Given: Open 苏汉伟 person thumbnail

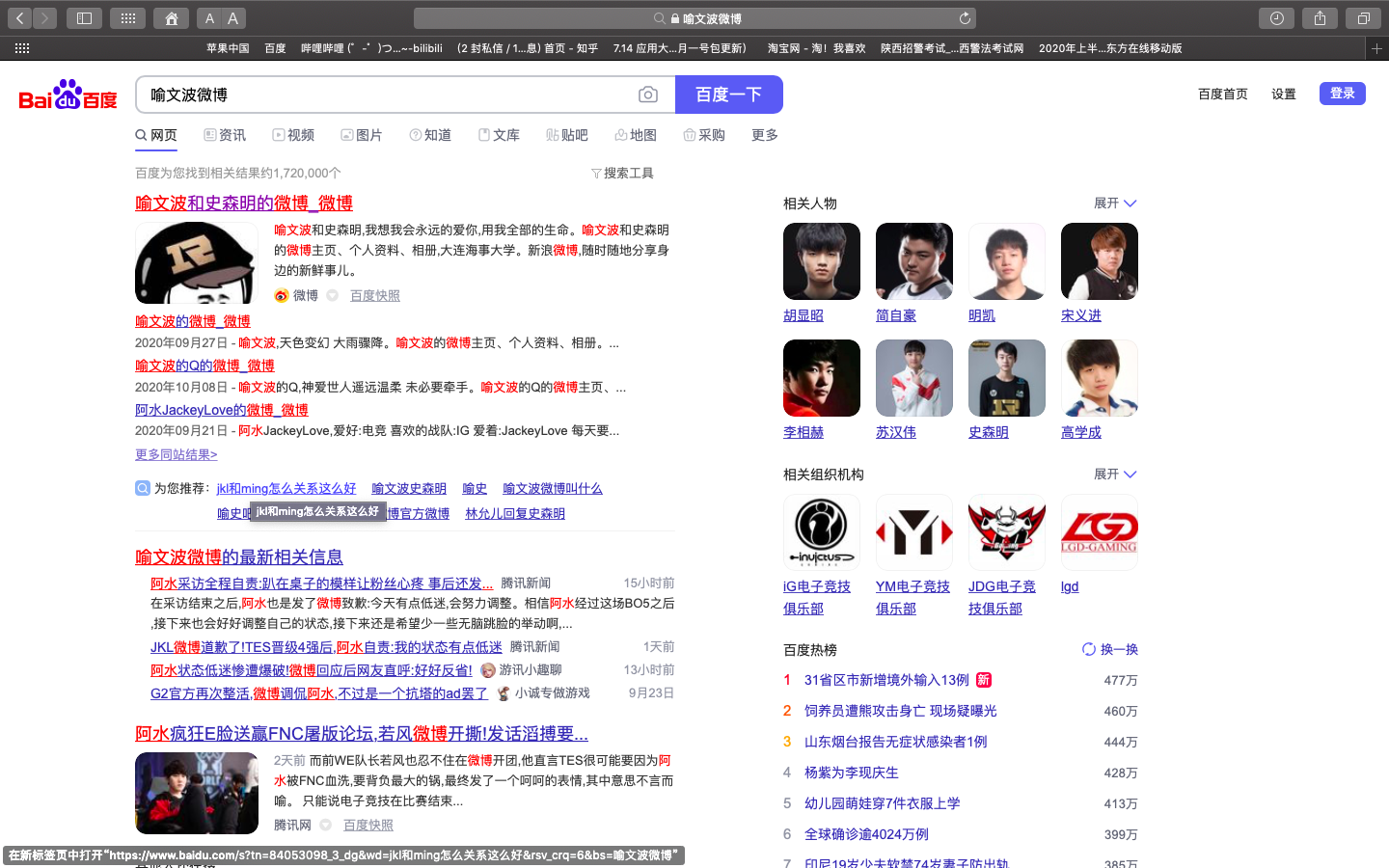Looking at the screenshot, I should 914,378.
